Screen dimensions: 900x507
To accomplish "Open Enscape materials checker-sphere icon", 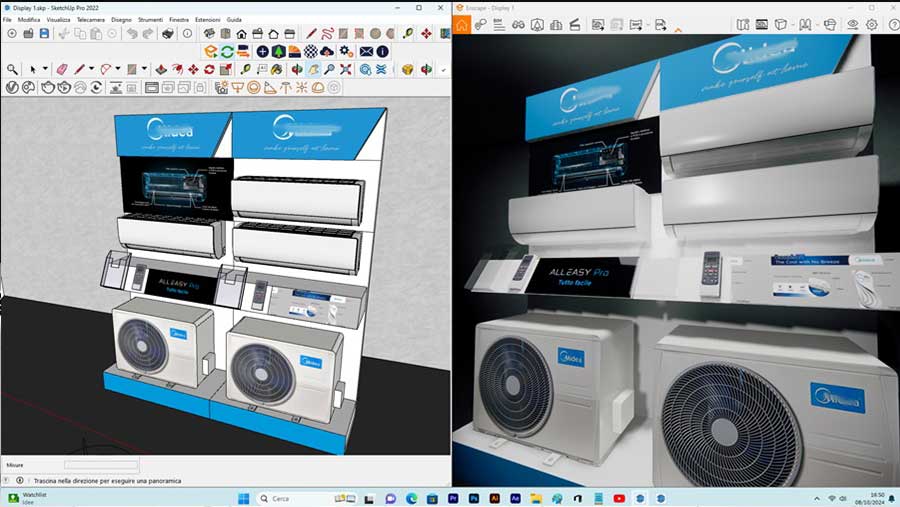I will (311, 51).
